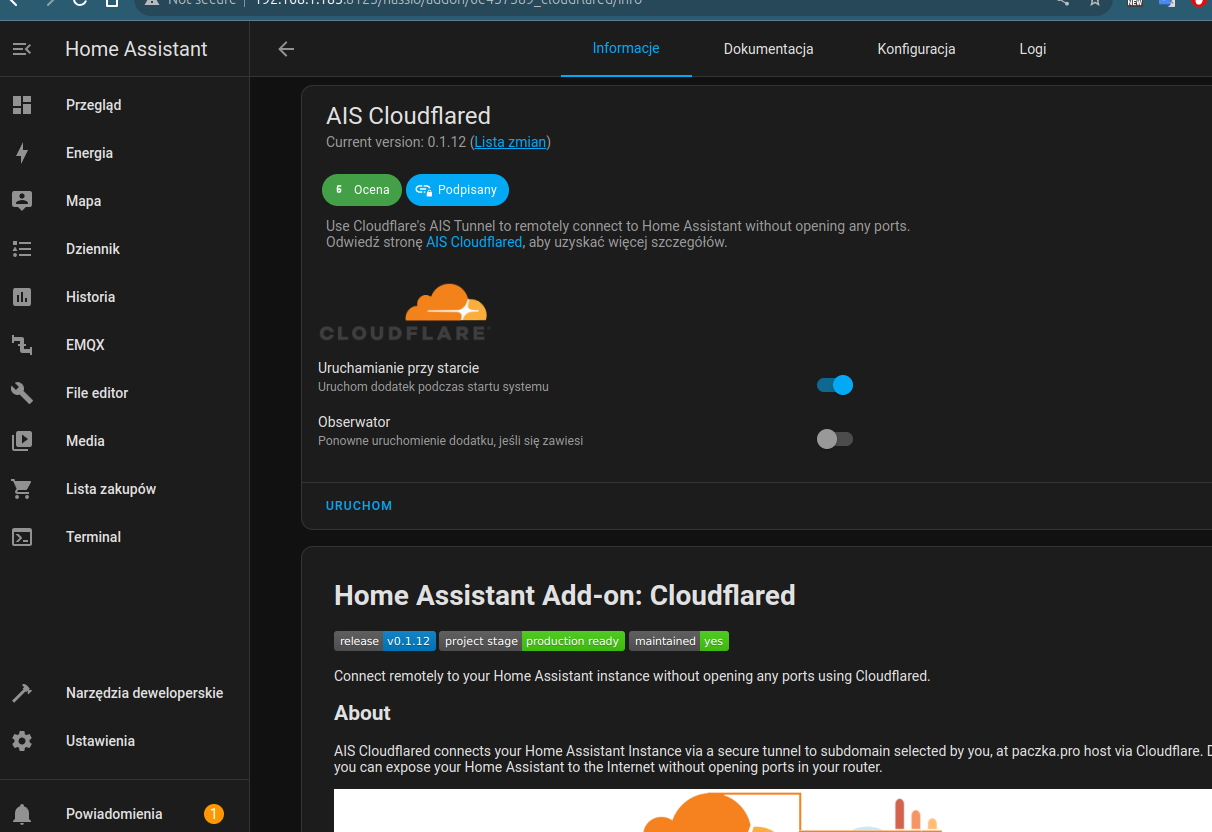Image resolution: width=1212 pixels, height=832 pixels.
Task: Open EMQX in the sidebar
Action: click(124, 345)
